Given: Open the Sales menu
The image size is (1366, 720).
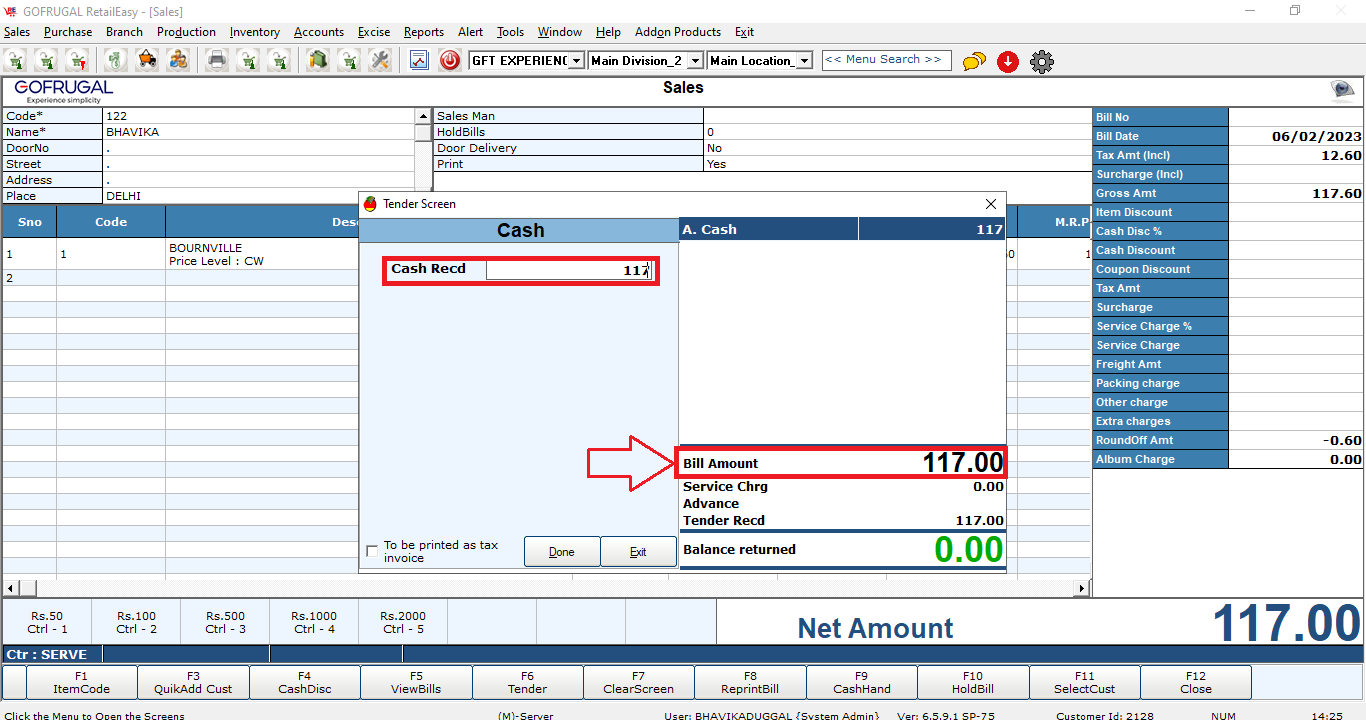Looking at the screenshot, I should click(x=17, y=32).
